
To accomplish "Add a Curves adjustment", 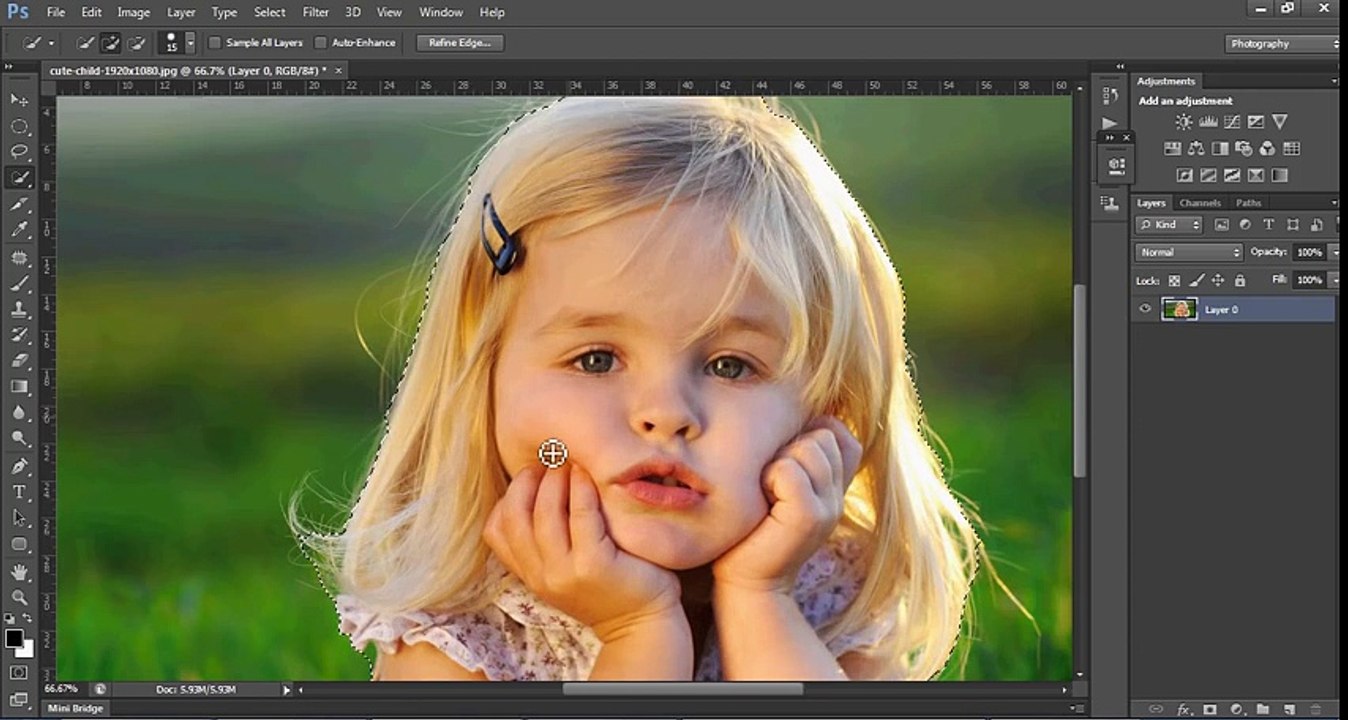I will 1232,122.
